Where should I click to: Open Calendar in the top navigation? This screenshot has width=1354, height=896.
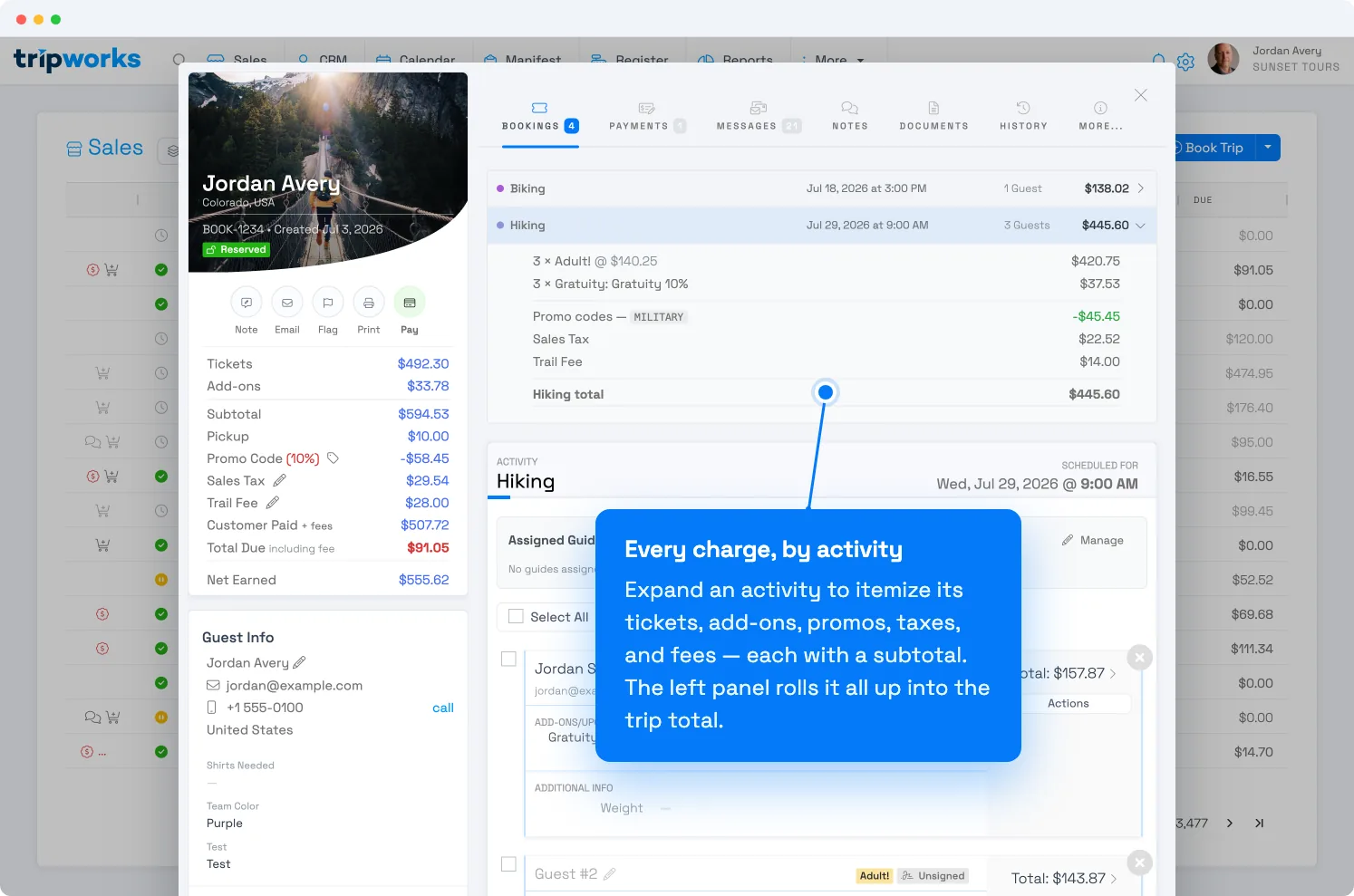pos(415,60)
